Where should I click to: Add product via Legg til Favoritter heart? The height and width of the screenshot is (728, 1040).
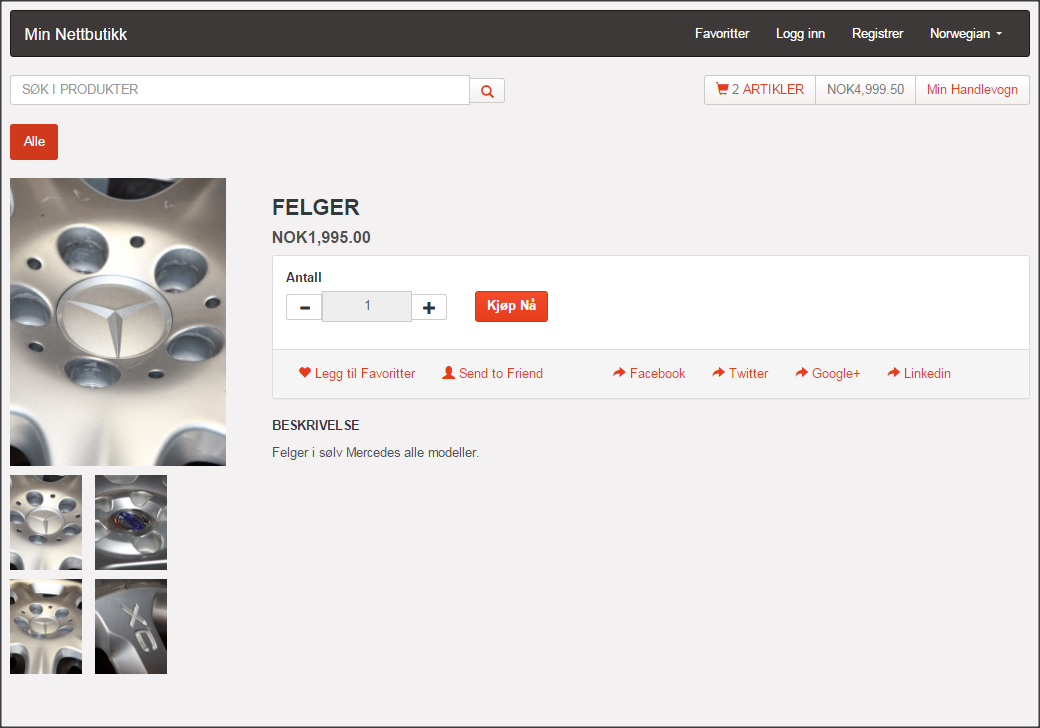coord(357,374)
